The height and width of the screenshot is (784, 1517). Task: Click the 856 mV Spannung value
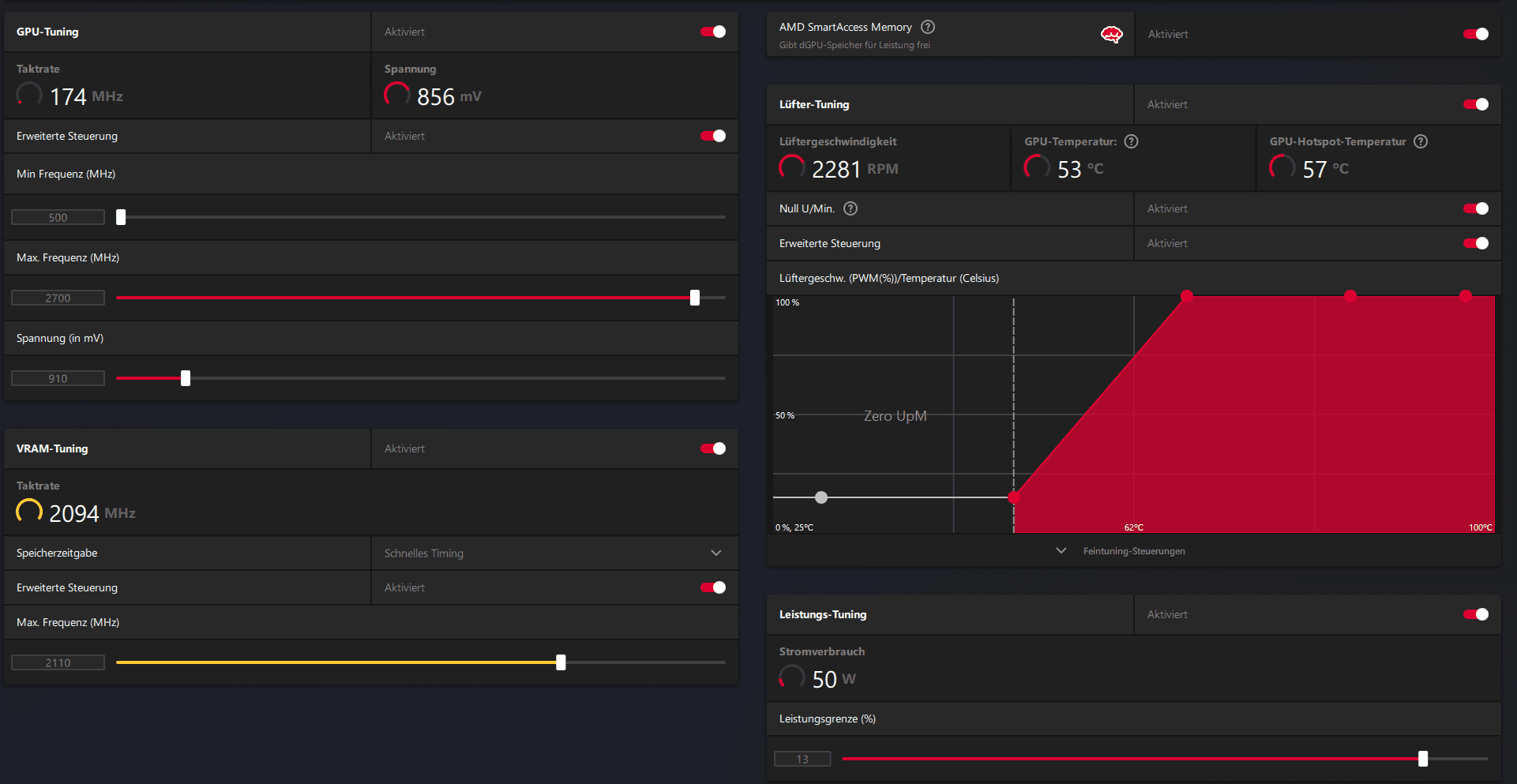pyautogui.click(x=449, y=96)
